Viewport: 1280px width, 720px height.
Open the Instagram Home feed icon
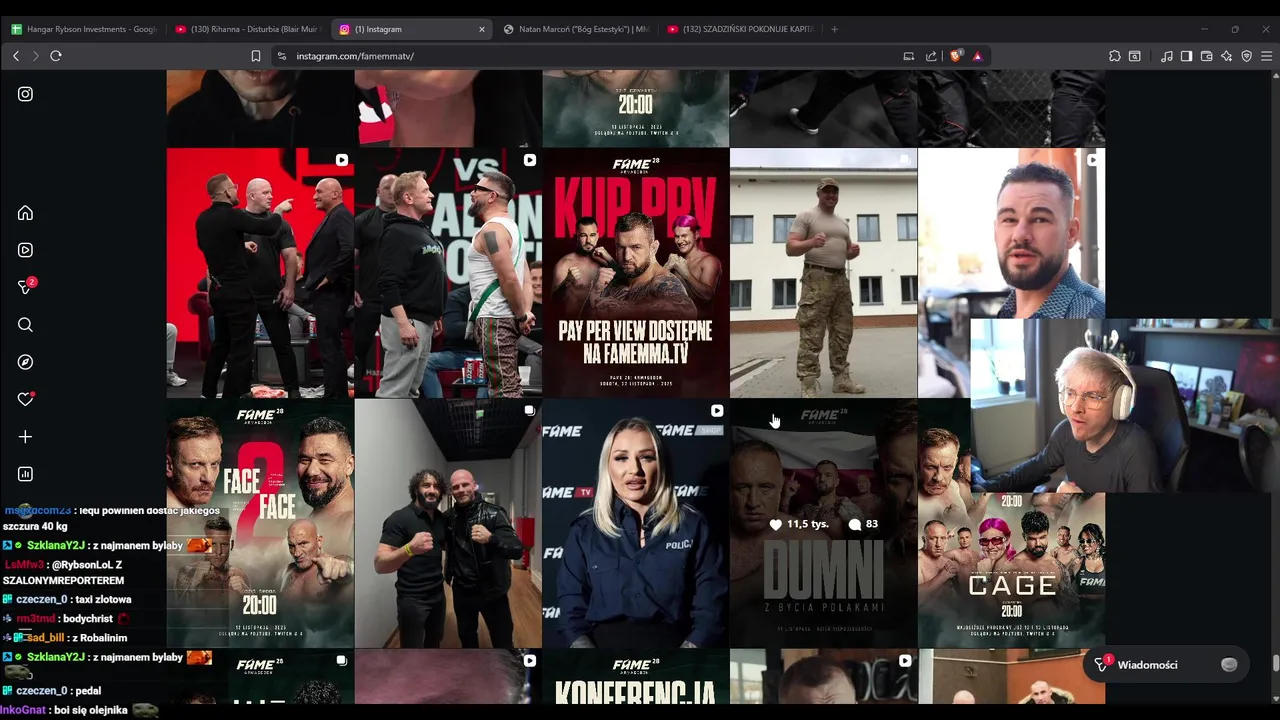[25, 213]
